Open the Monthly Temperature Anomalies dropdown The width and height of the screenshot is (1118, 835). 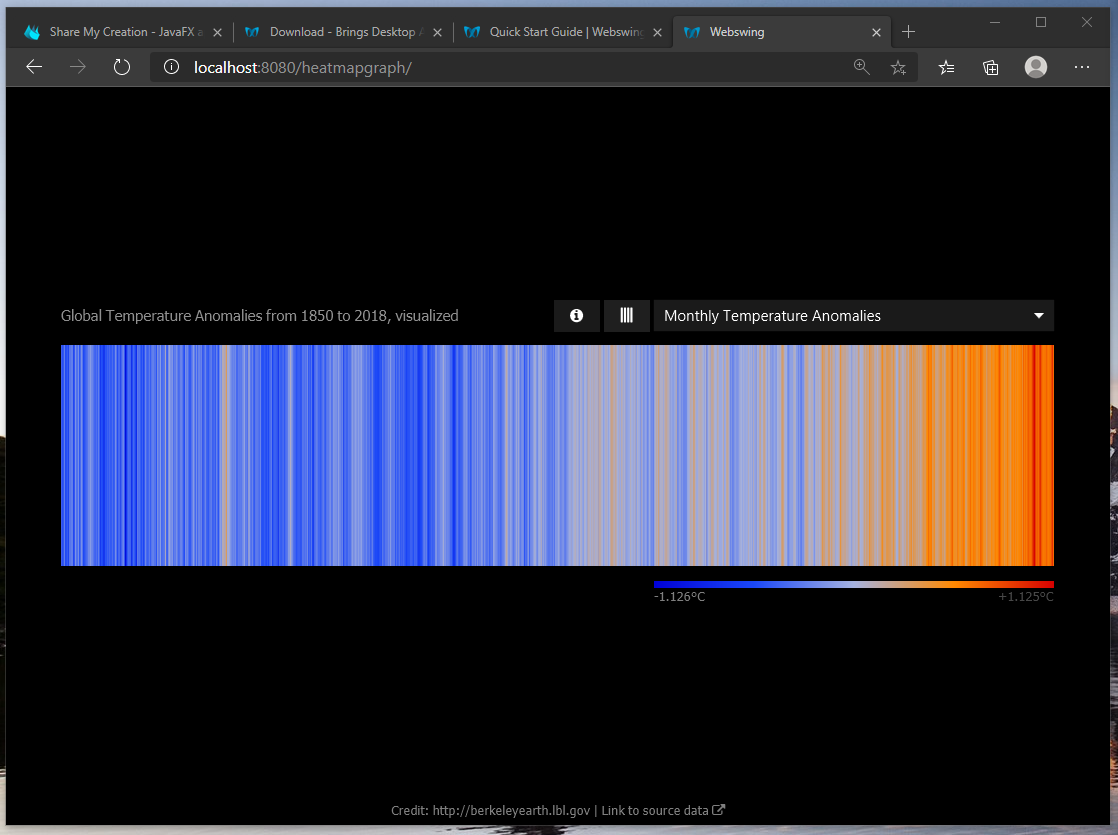pyautogui.click(x=853, y=316)
